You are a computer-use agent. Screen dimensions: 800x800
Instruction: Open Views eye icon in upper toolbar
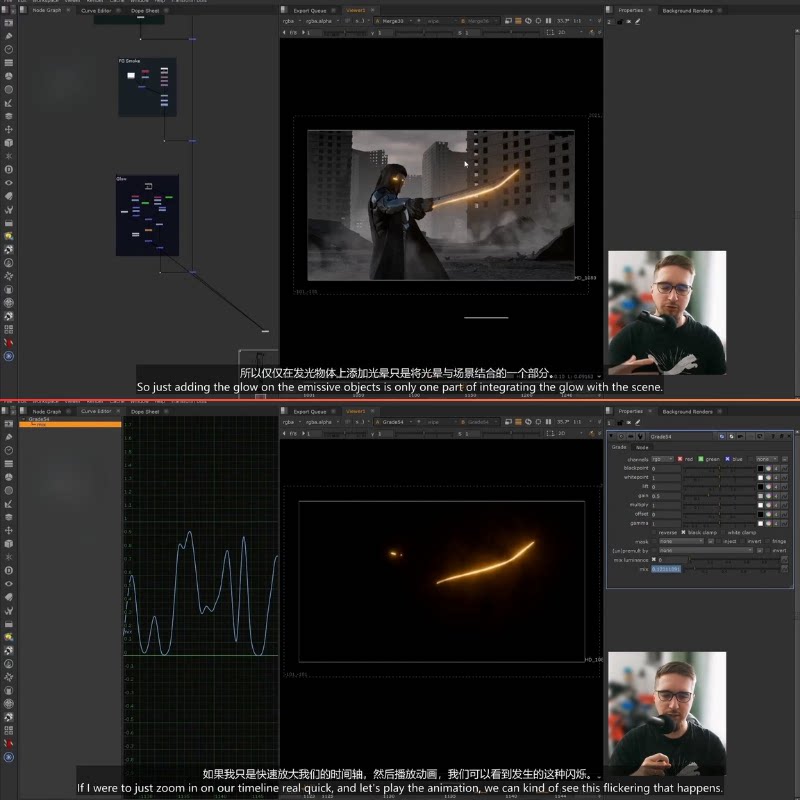9,182
